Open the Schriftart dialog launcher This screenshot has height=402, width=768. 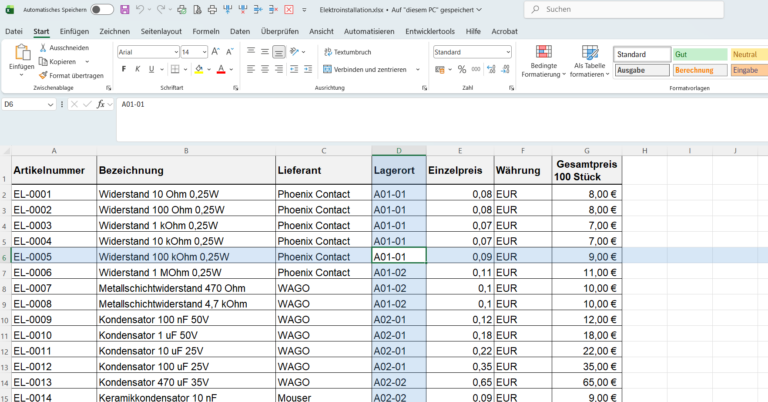click(236, 88)
